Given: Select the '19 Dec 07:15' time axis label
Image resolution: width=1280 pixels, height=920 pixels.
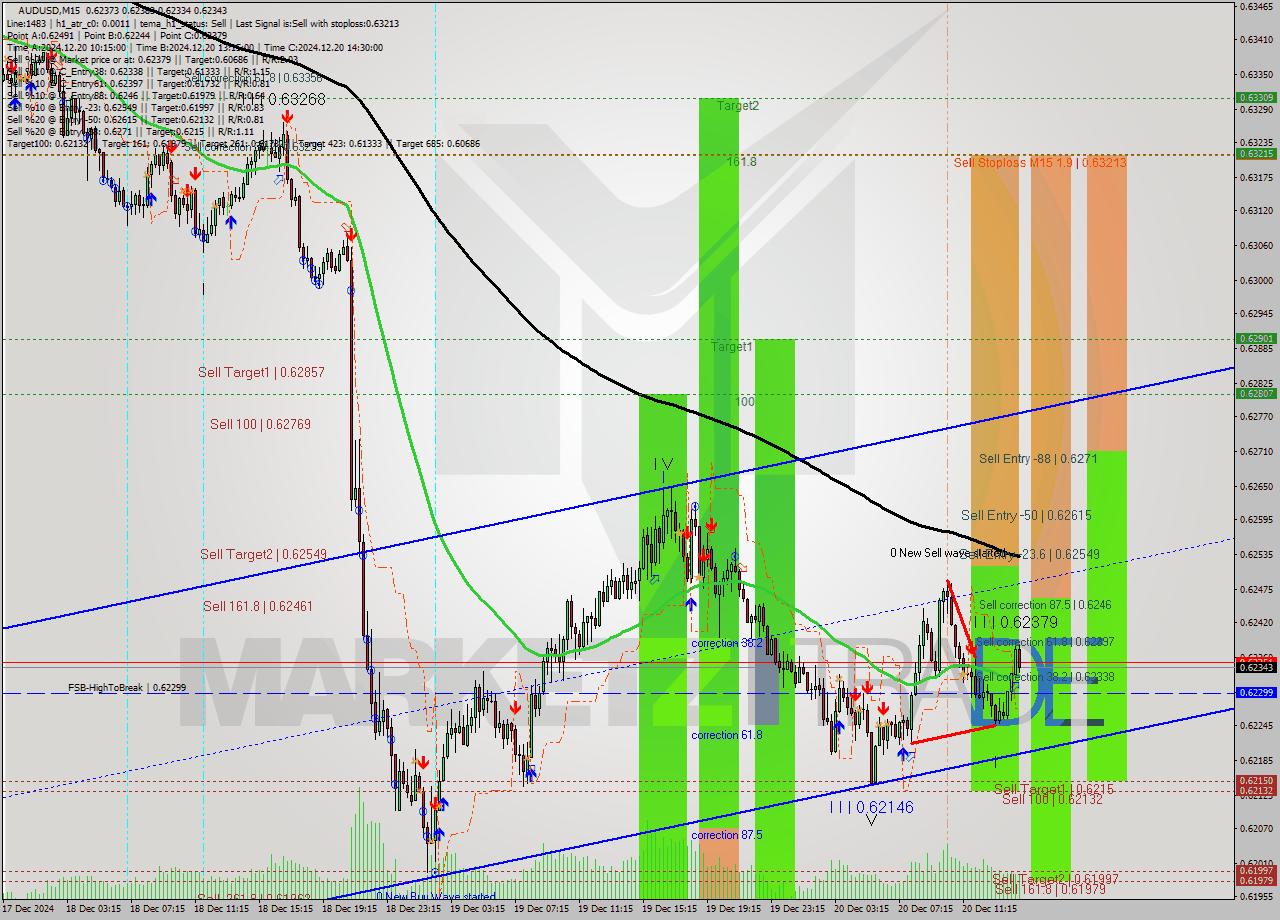Looking at the screenshot, I should click(x=542, y=911).
